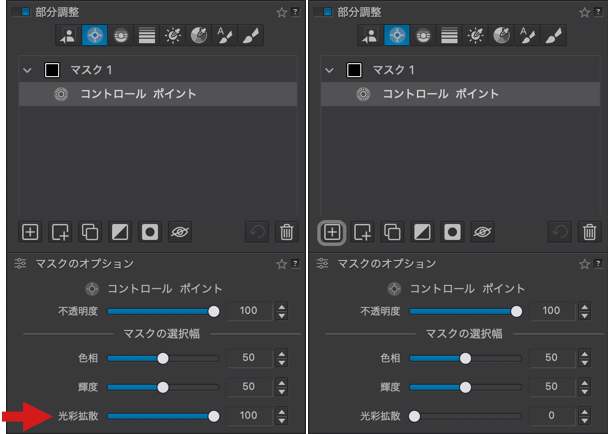Select マスク 1 row in left panel
This screenshot has width=608, height=434.
click(x=158, y=70)
